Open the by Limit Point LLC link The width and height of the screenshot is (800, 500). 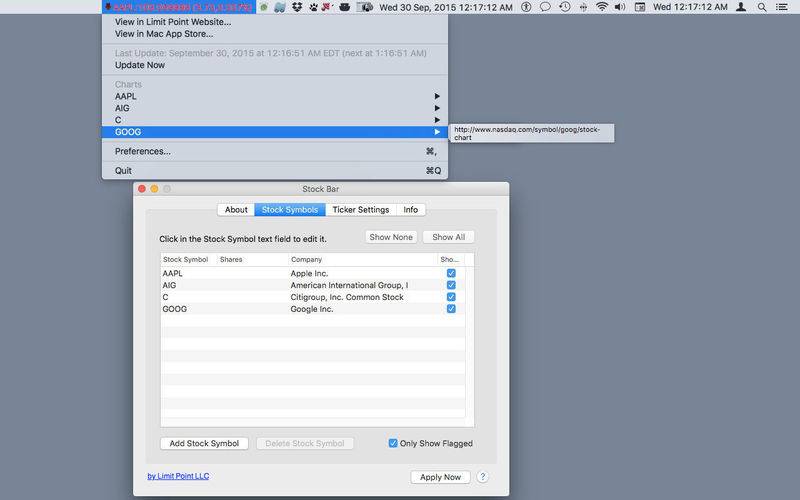[178, 476]
